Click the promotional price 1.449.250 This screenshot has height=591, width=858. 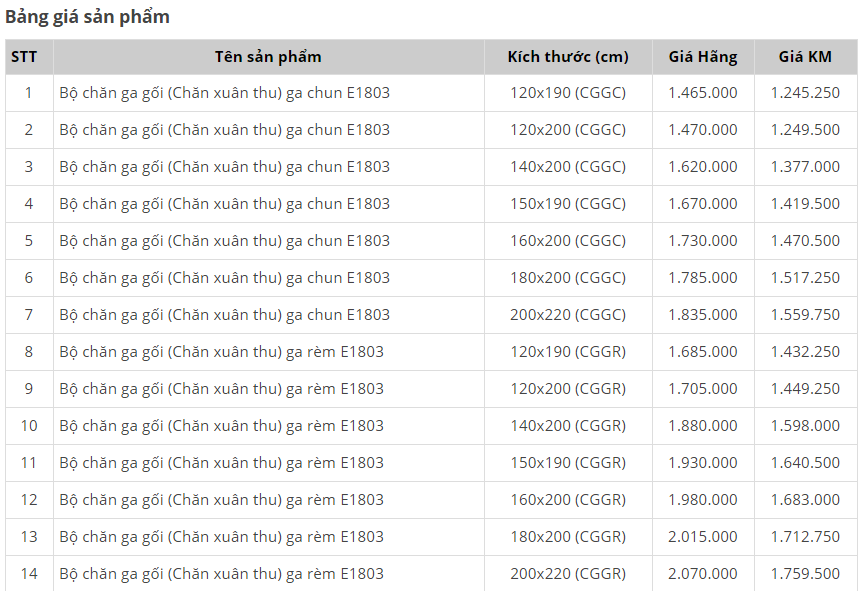pos(805,389)
